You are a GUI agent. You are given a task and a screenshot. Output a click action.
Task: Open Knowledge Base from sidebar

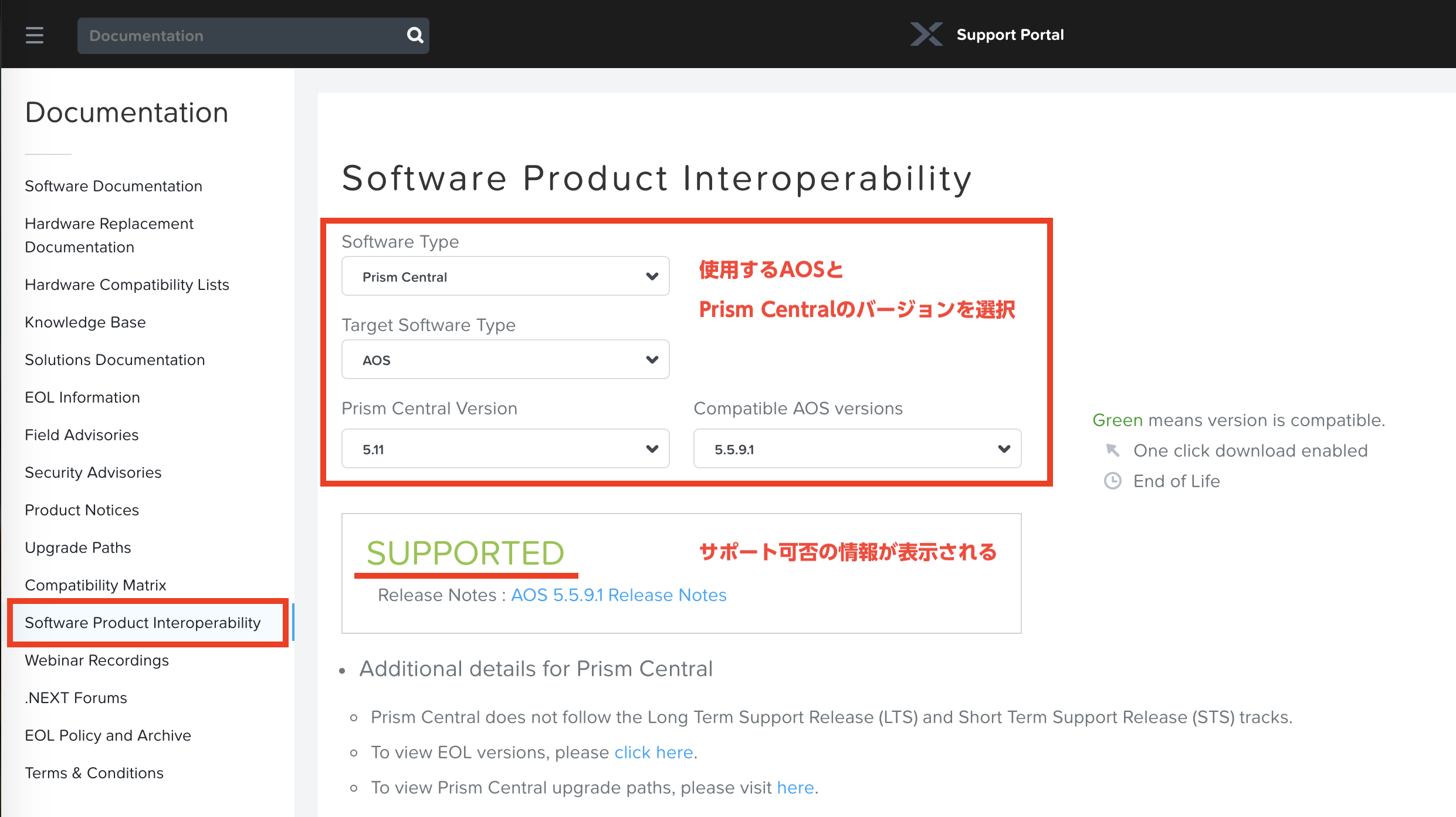pos(85,322)
